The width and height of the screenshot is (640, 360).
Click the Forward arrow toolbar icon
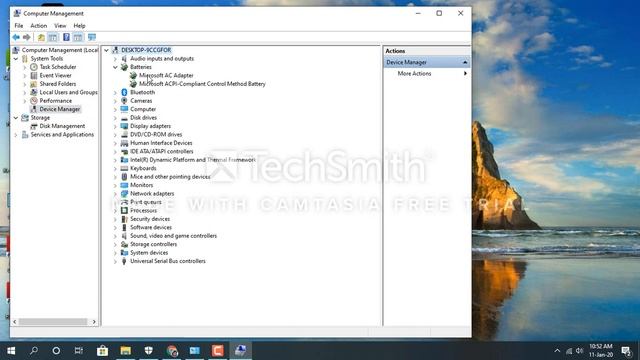click(x=27, y=38)
